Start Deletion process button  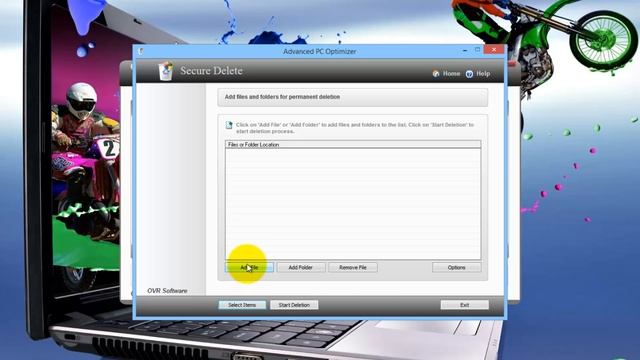294,305
